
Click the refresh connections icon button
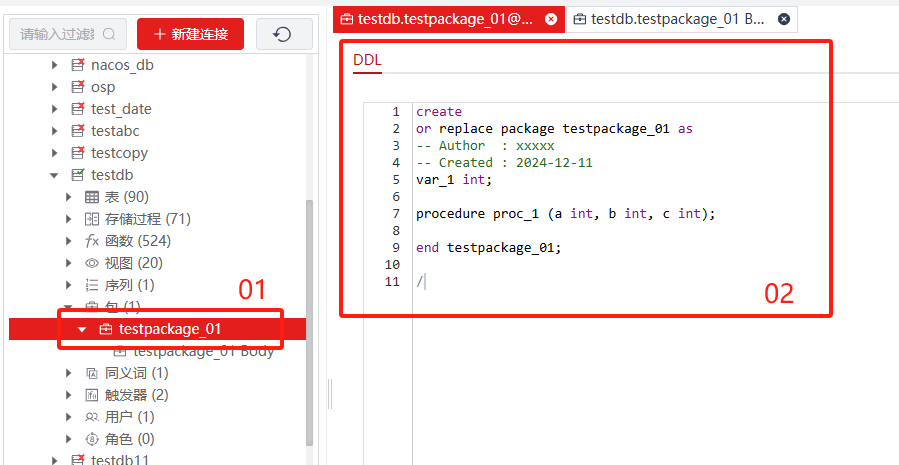tap(284, 34)
